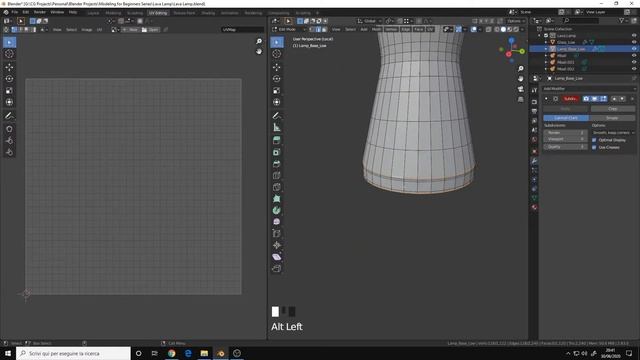Select the Shear tool

(x=277, y=257)
